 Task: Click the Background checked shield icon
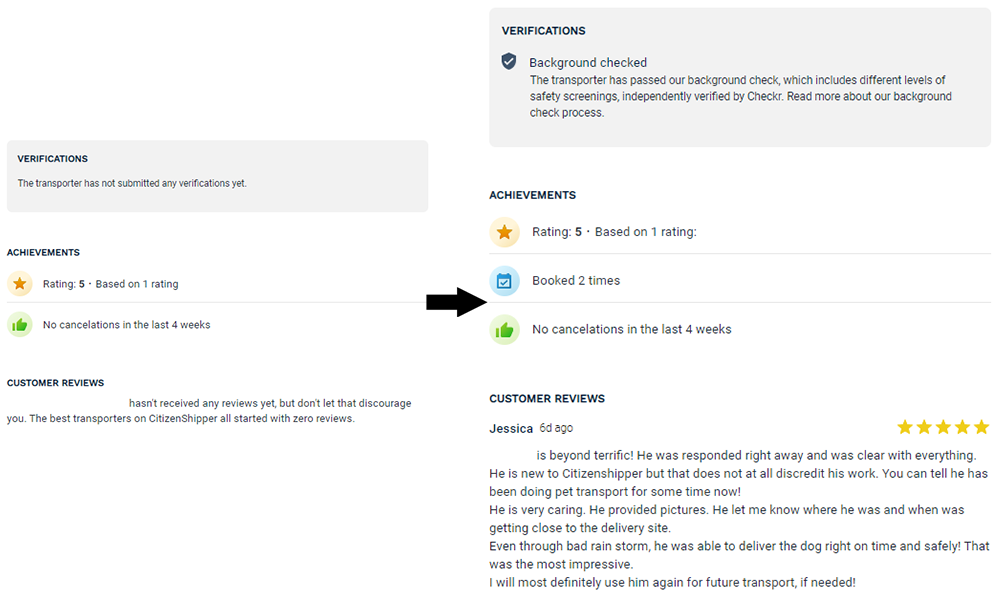coord(508,61)
